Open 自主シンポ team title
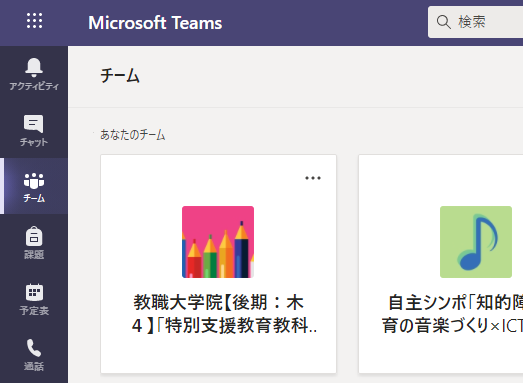 click(452, 314)
